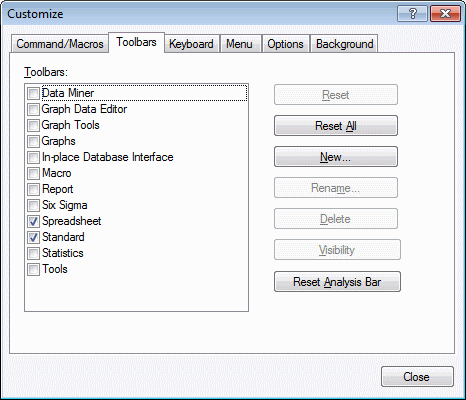Click the greyed-out Delete button

click(336, 219)
